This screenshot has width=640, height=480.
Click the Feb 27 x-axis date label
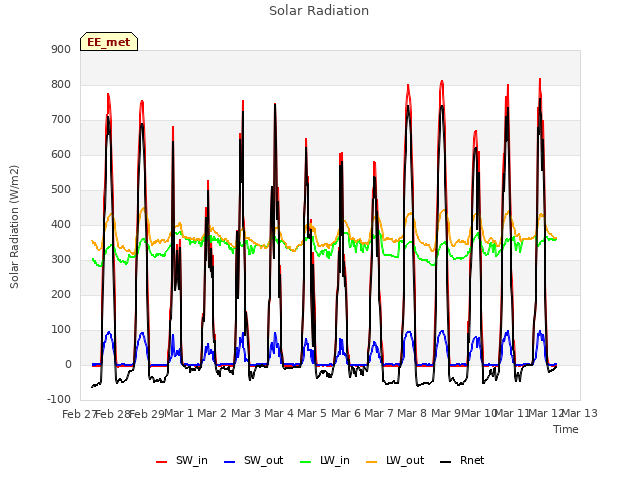point(79,414)
